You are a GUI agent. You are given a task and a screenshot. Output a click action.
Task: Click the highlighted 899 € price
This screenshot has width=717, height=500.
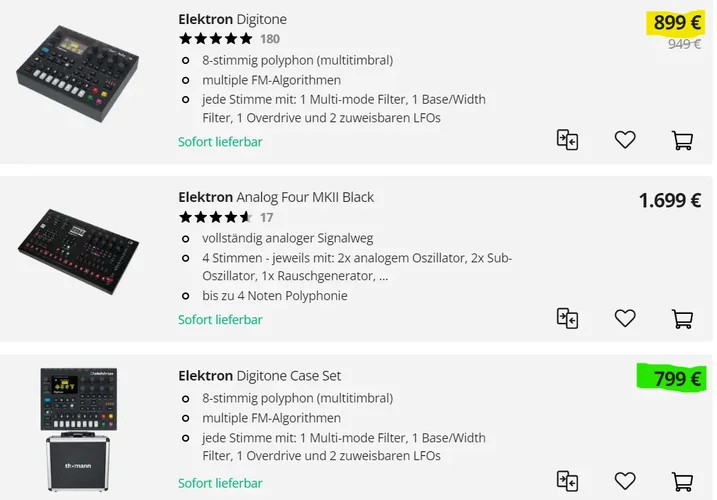click(677, 22)
